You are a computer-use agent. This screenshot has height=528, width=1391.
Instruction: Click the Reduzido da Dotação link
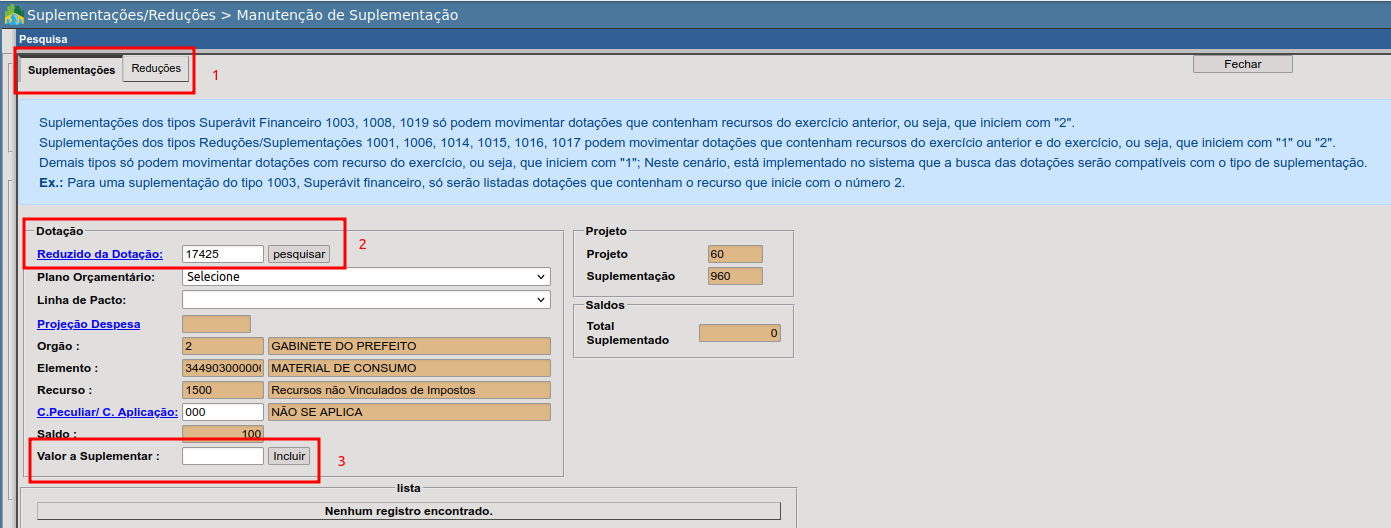100,254
